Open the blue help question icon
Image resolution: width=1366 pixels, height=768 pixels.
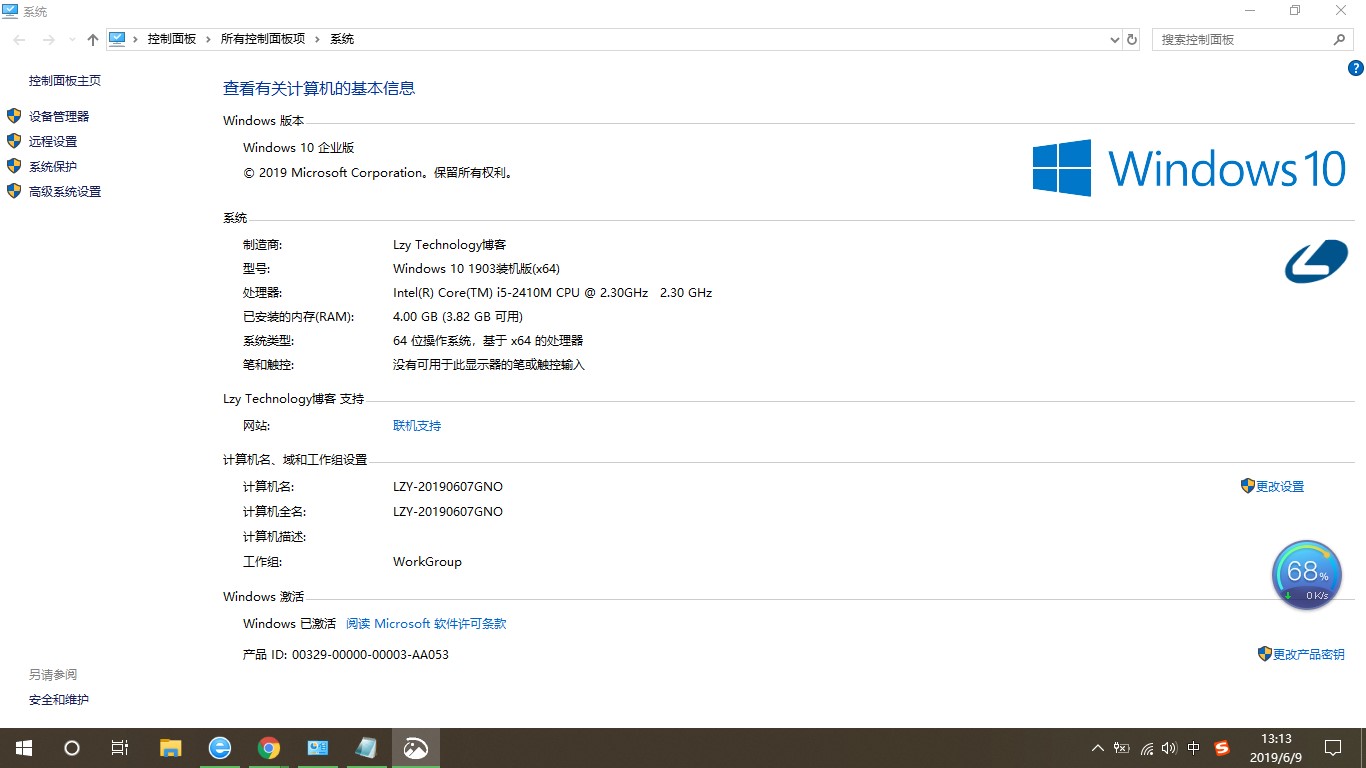[x=1356, y=69]
